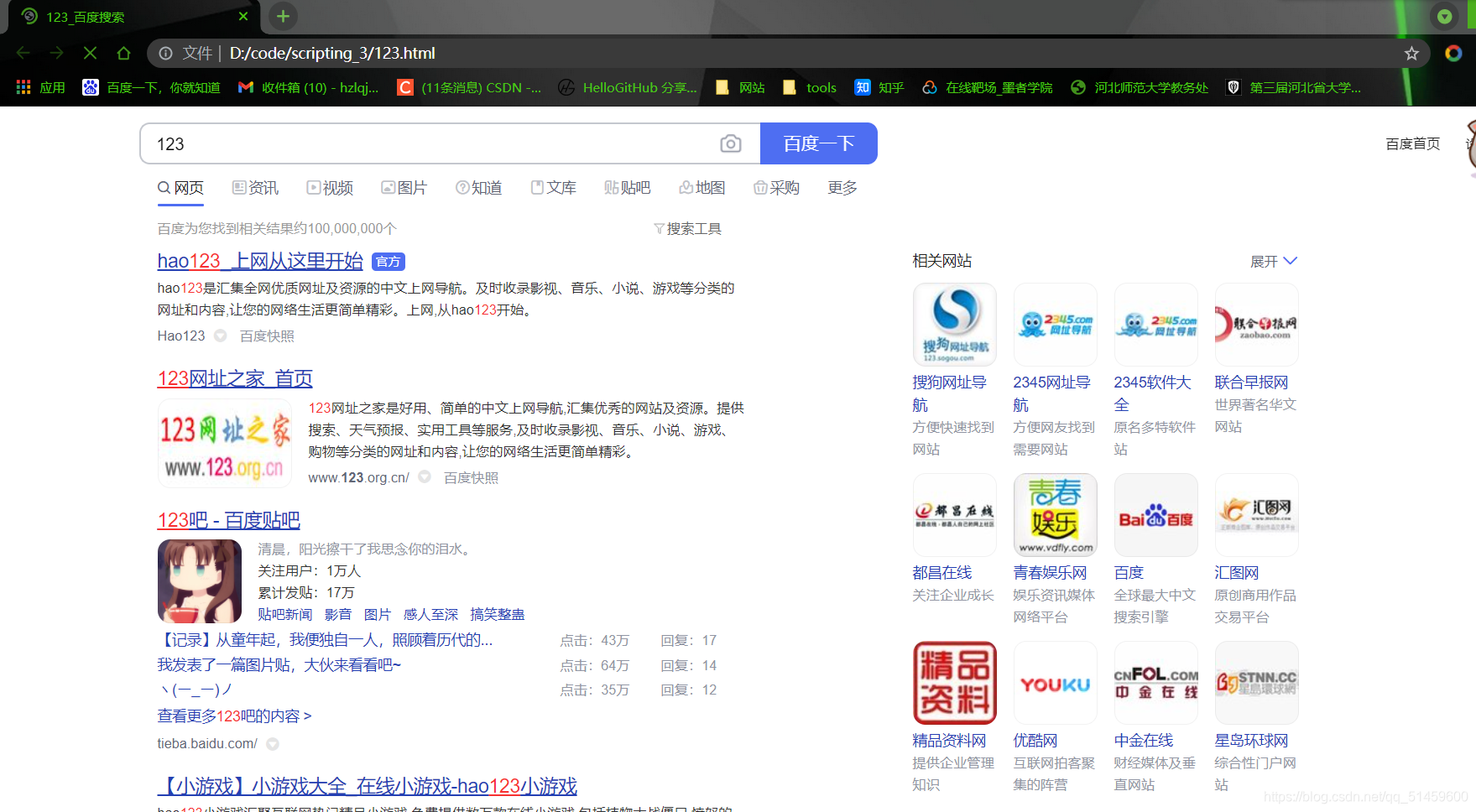Click the site info icon in address bar

click(166, 53)
